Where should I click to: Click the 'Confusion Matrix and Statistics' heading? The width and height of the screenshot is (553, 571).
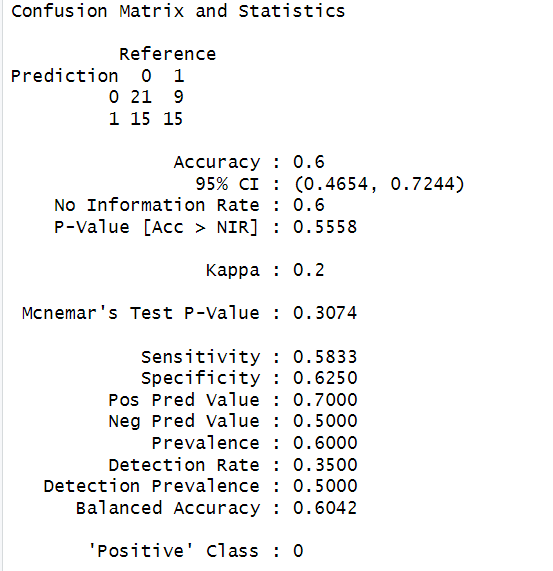[x=178, y=11]
